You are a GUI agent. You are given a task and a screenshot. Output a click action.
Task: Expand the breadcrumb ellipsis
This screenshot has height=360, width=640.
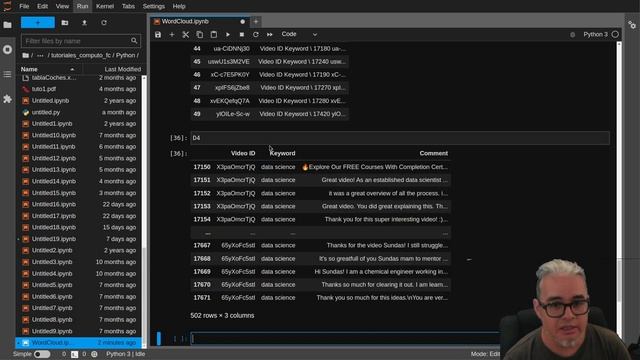(40, 55)
